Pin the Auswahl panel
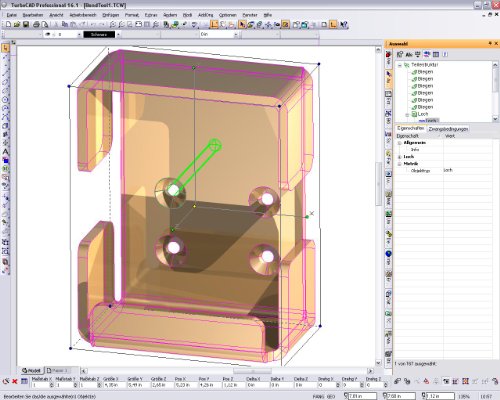Image resolution: width=500 pixels, height=400 pixels. [490, 43]
